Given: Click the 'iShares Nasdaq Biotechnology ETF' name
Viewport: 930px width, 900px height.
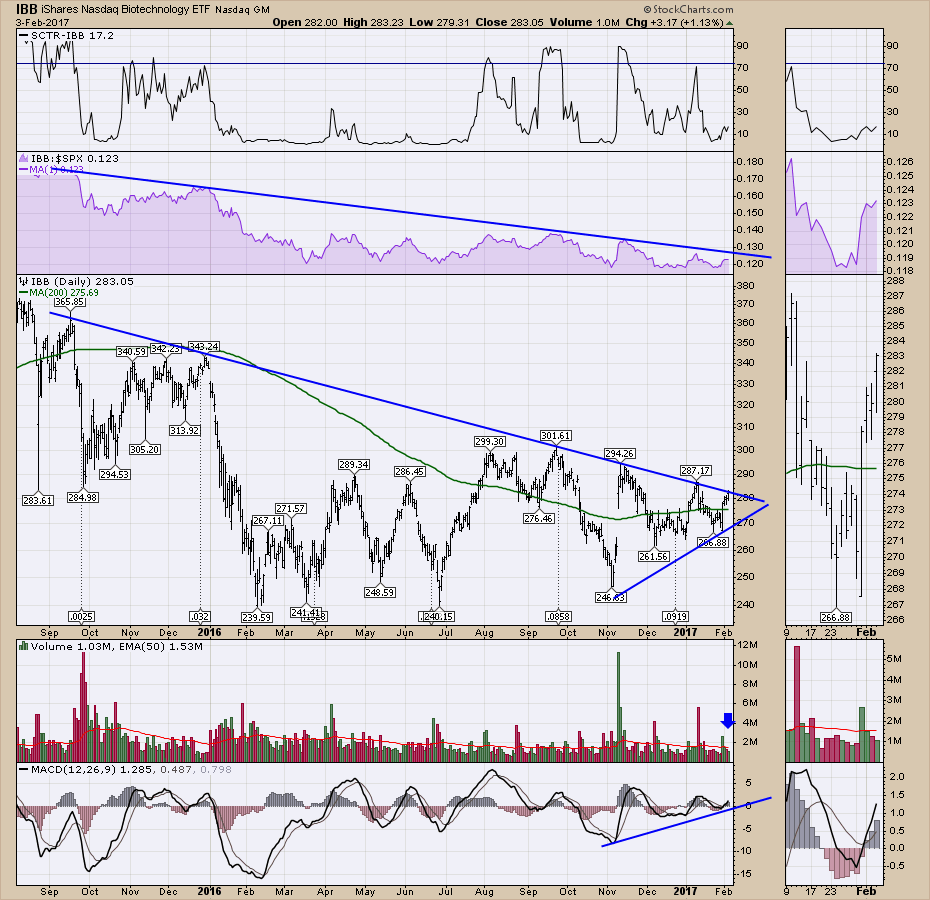Looking at the screenshot, I should (x=126, y=9).
